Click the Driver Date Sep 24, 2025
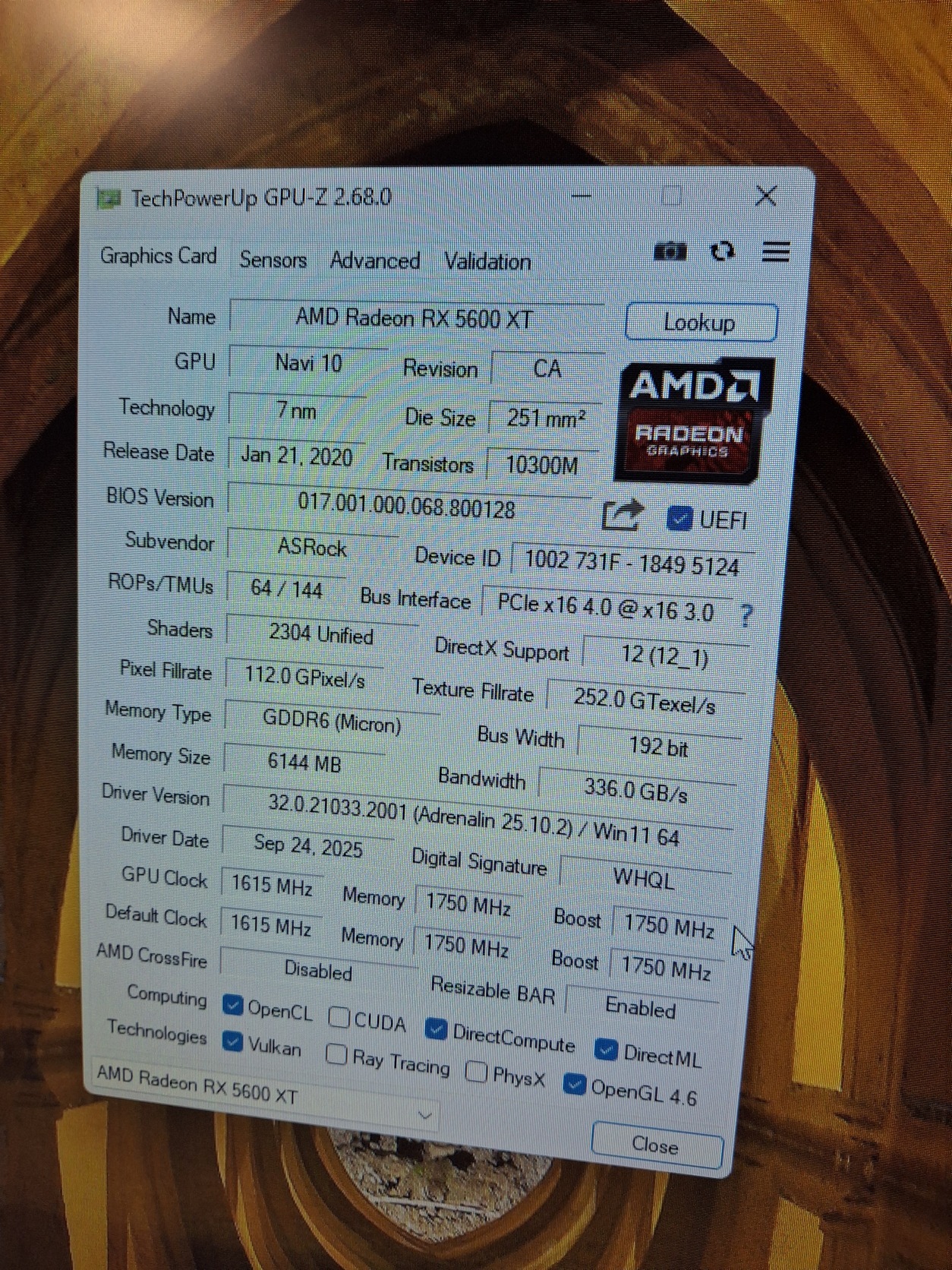 (x=308, y=846)
